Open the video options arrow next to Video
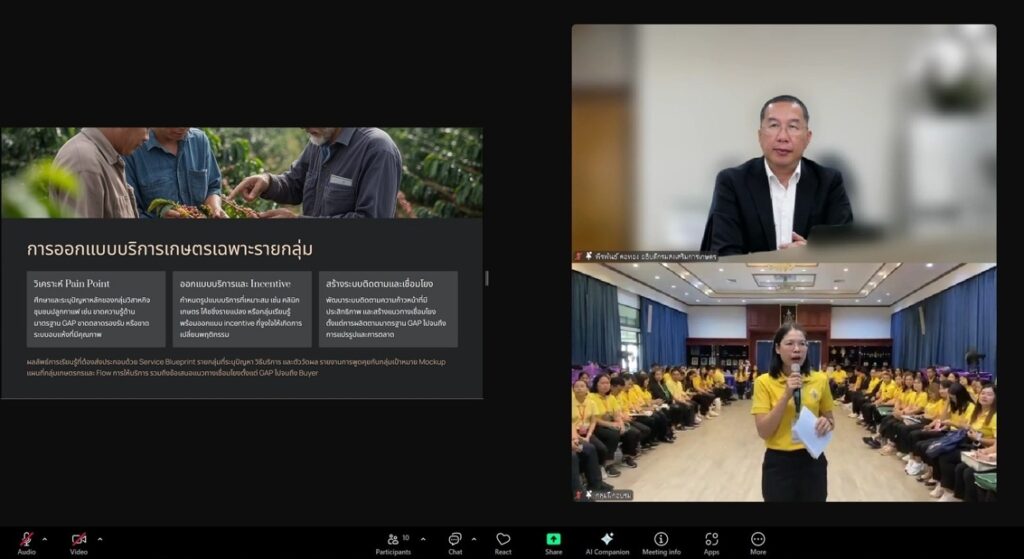 click(x=99, y=538)
